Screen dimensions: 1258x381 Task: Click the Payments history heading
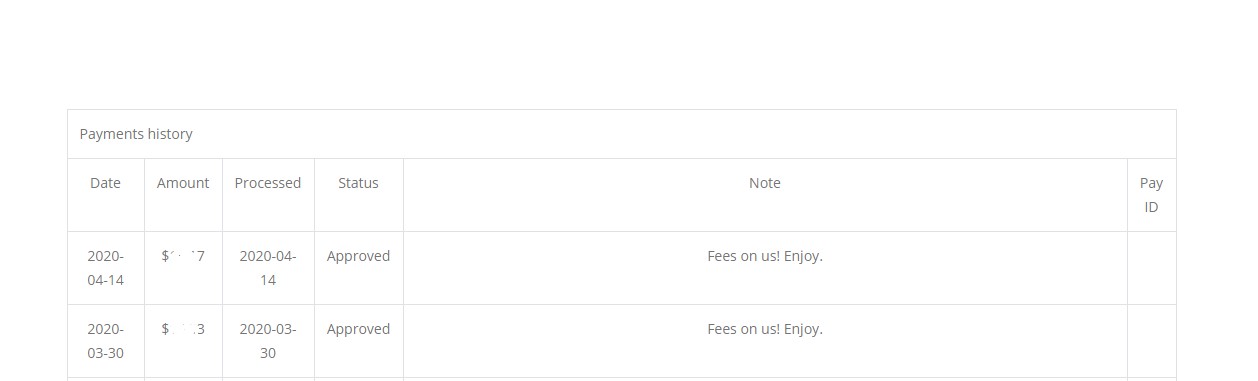[136, 134]
